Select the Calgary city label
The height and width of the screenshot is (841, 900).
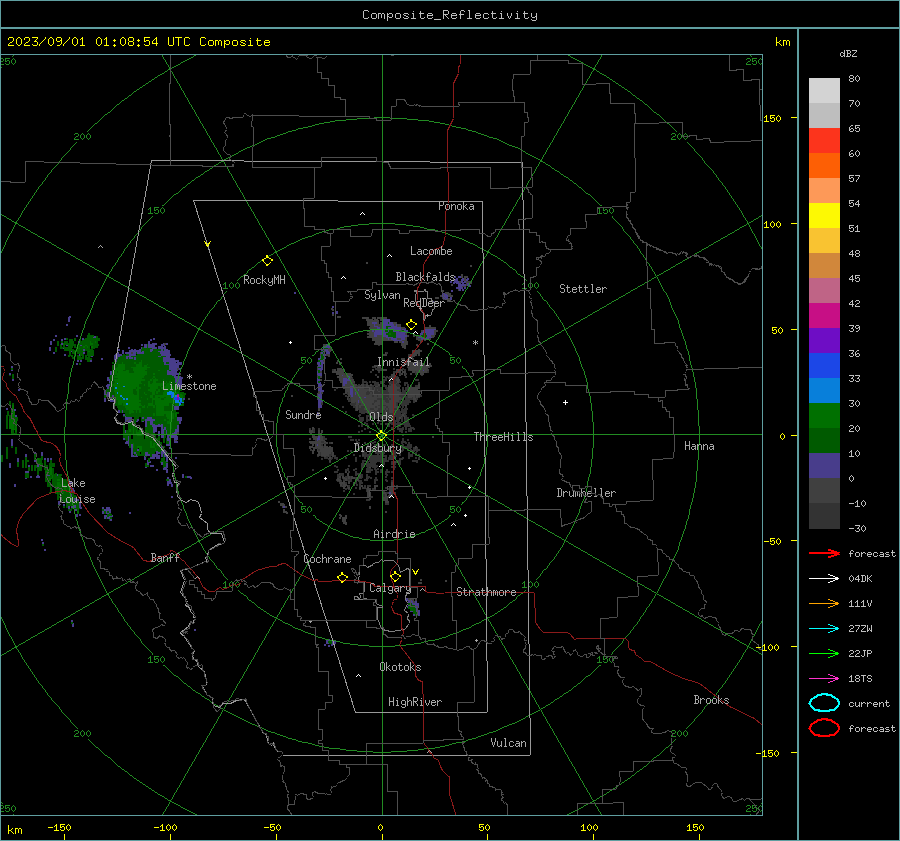pos(390,588)
